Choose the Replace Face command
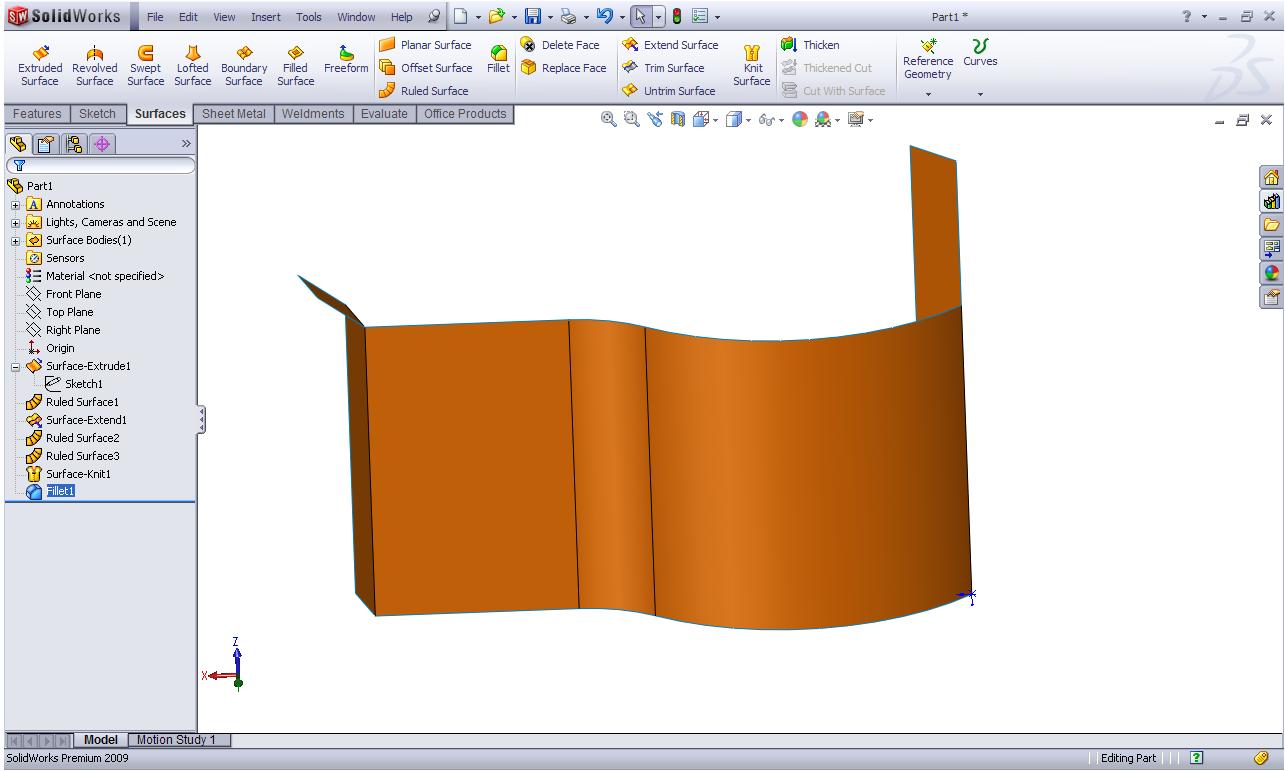1285x771 pixels. 563,68
